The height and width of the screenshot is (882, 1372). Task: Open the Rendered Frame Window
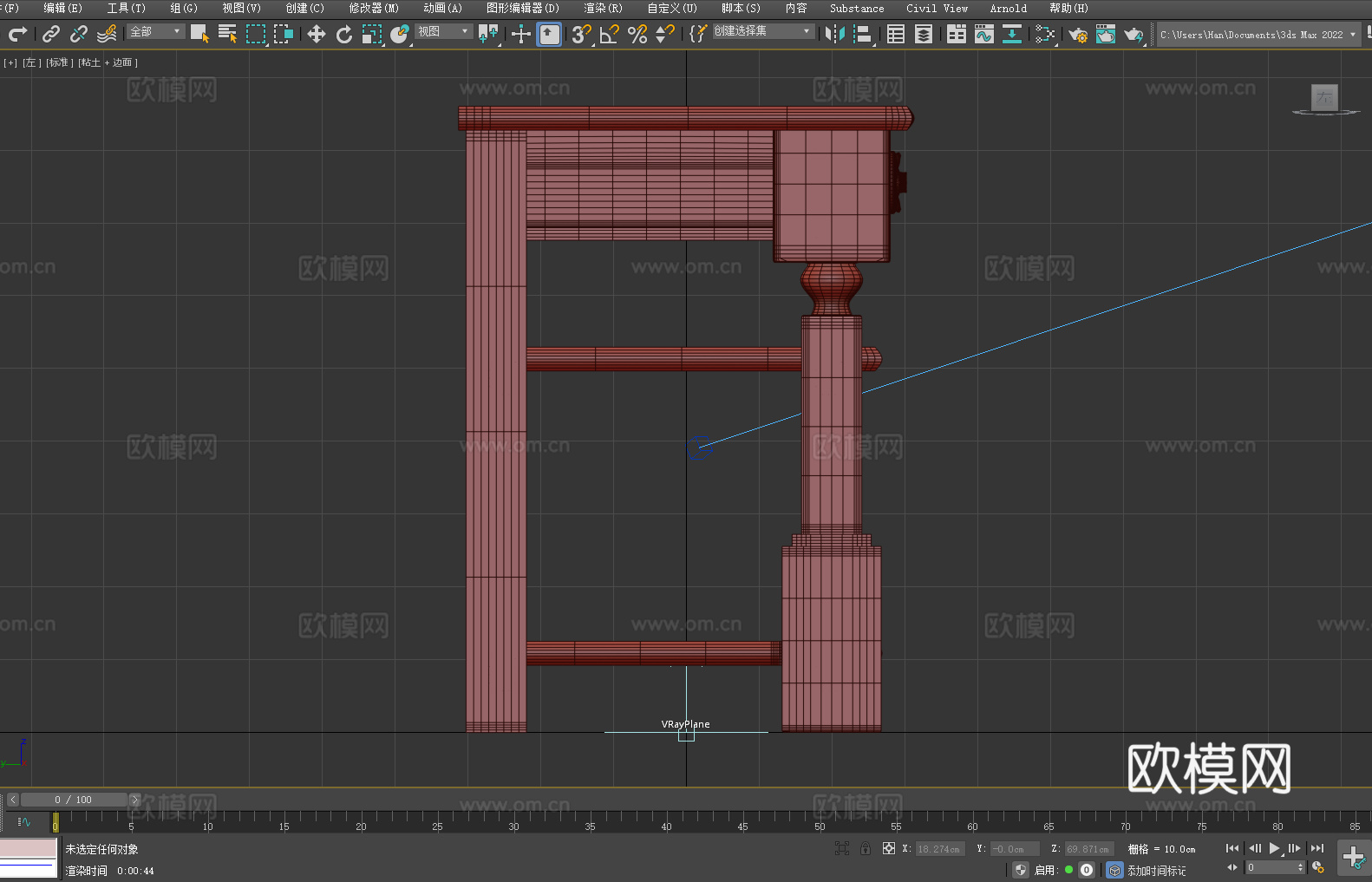pos(1106,34)
